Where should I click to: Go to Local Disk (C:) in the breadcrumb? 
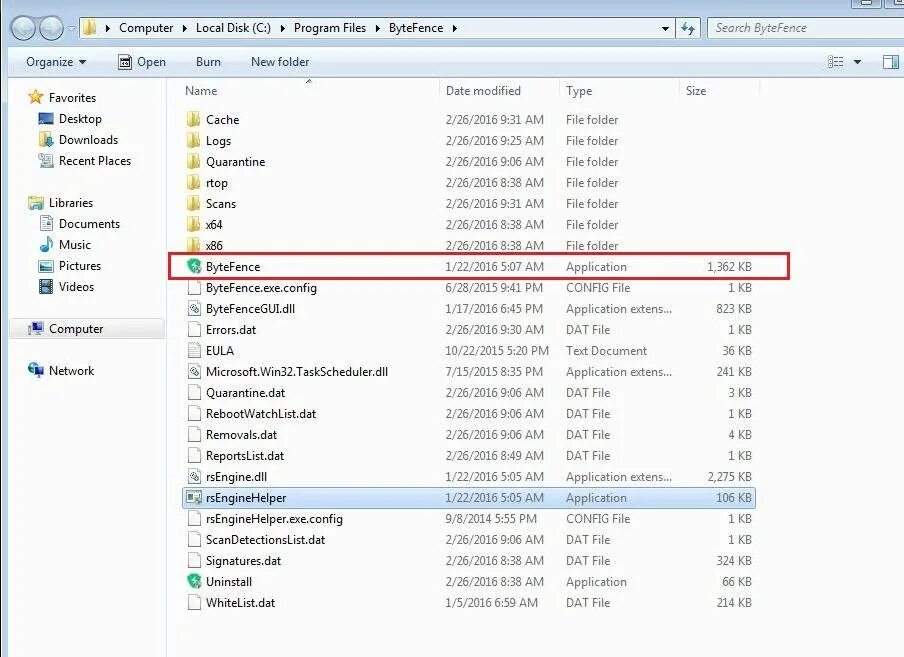click(x=233, y=28)
